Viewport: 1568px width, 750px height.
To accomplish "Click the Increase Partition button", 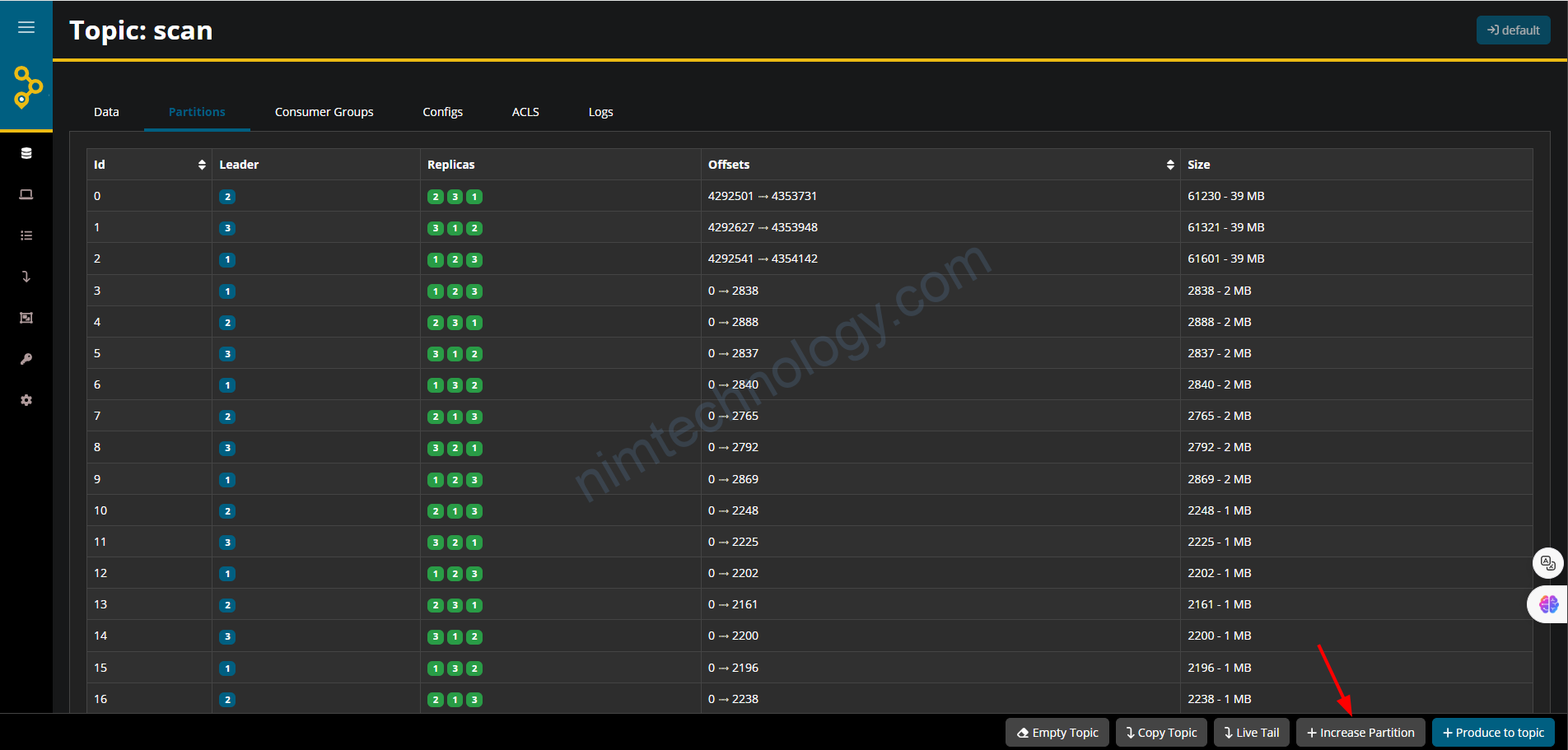I will [x=1360, y=733].
